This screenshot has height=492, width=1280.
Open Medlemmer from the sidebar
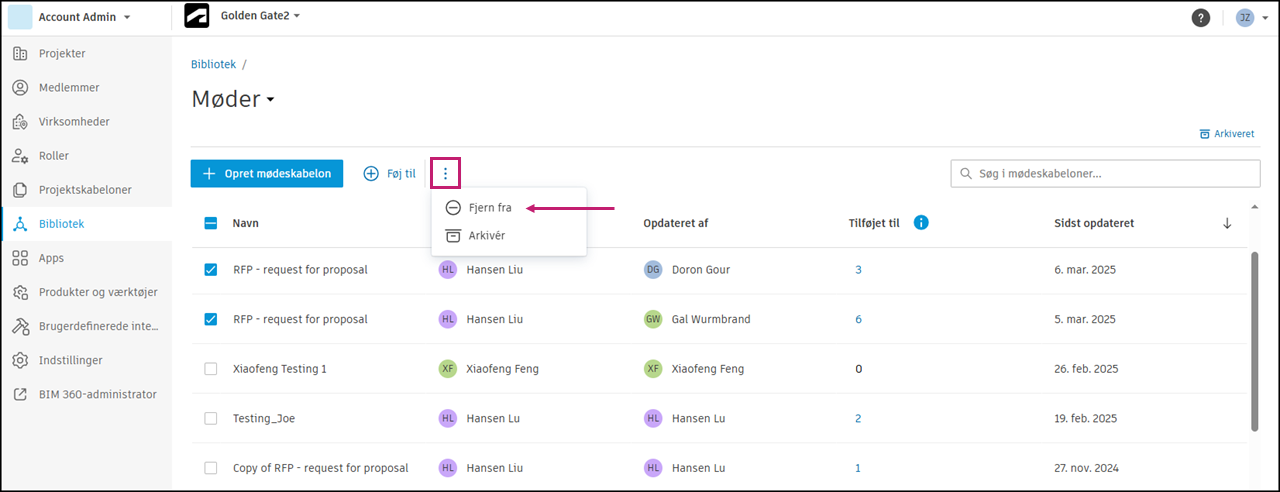[x=68, y=87]
